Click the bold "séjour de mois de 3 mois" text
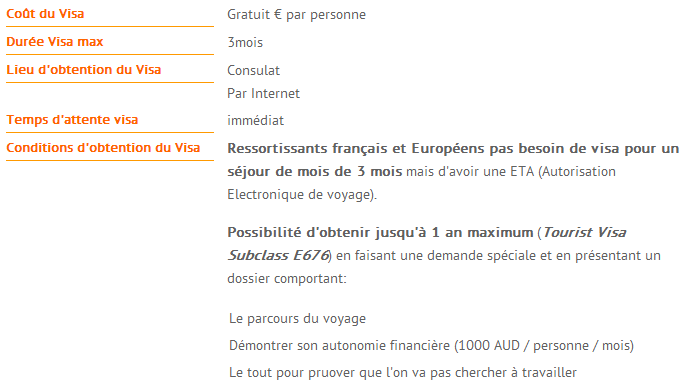This screenshot has width=695, height=390. (315, 172)
